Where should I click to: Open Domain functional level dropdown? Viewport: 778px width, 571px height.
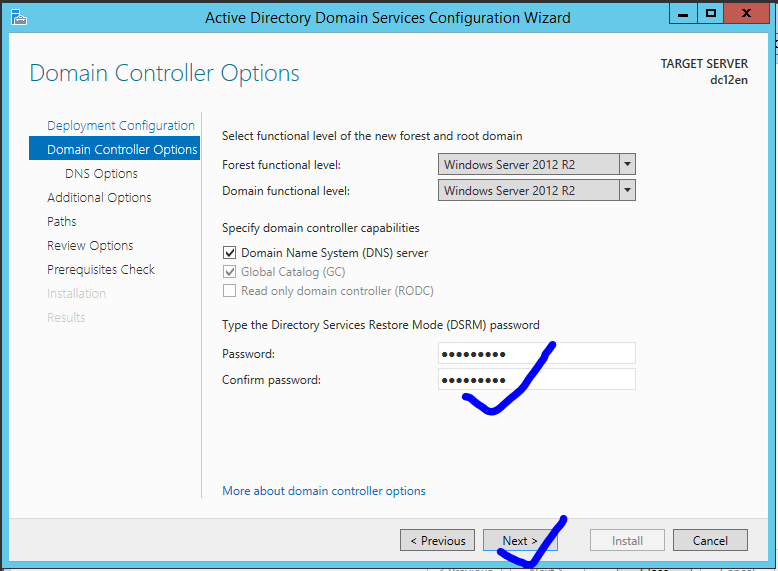tap(536, 190)
